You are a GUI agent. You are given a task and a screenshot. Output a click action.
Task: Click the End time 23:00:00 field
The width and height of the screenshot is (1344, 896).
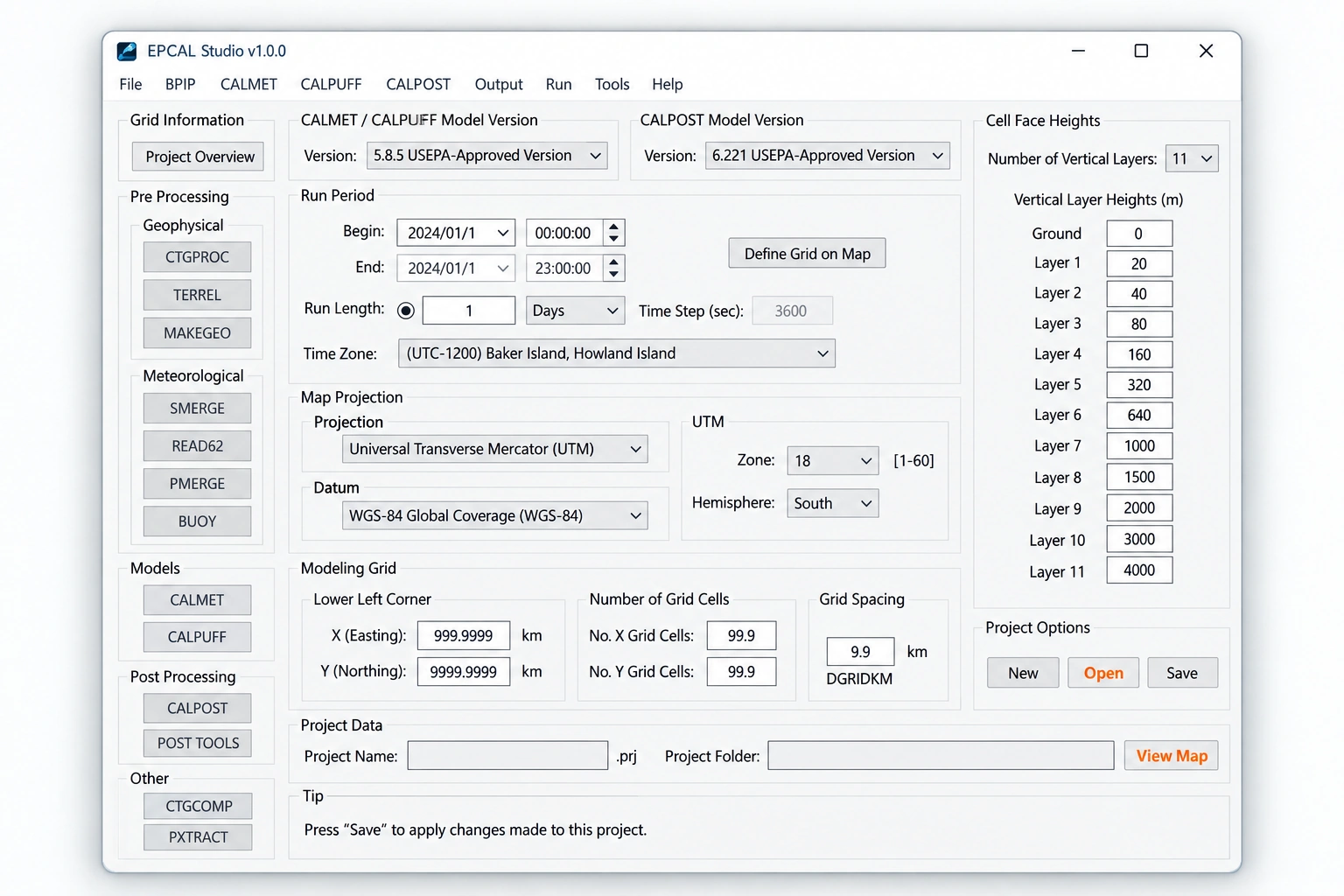564,268
